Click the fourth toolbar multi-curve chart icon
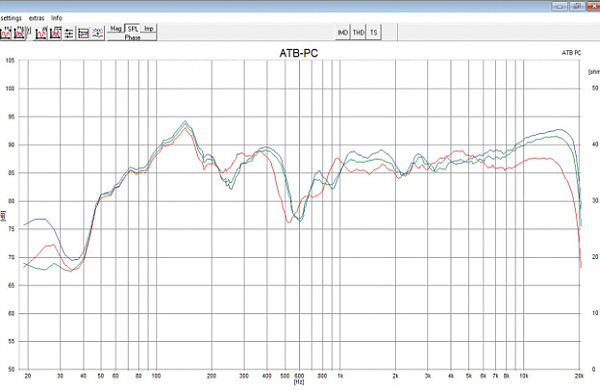The height and width of the screenshot is (390, 600). tap(55, 33)
